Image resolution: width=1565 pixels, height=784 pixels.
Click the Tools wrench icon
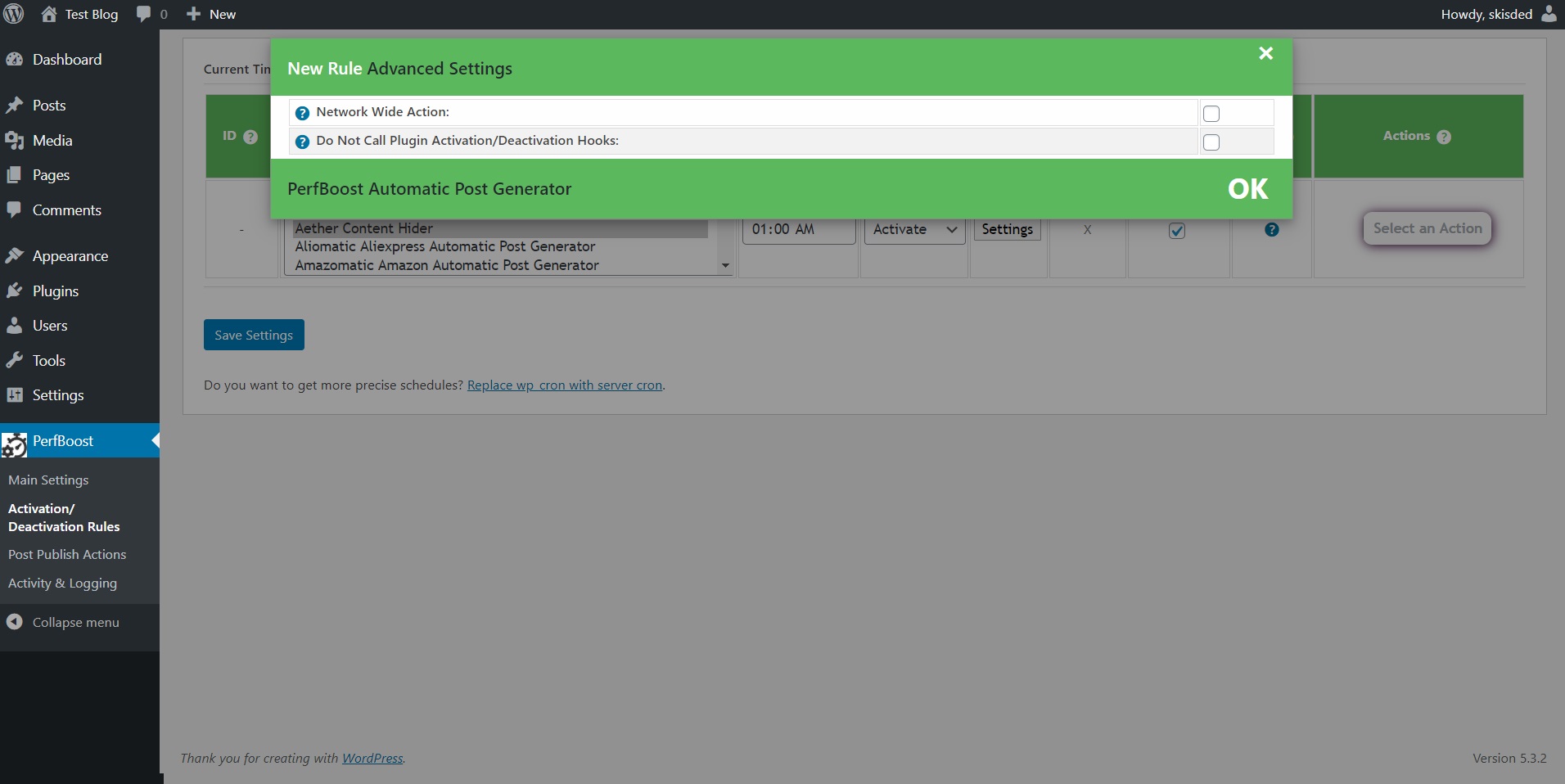[15, 361]
